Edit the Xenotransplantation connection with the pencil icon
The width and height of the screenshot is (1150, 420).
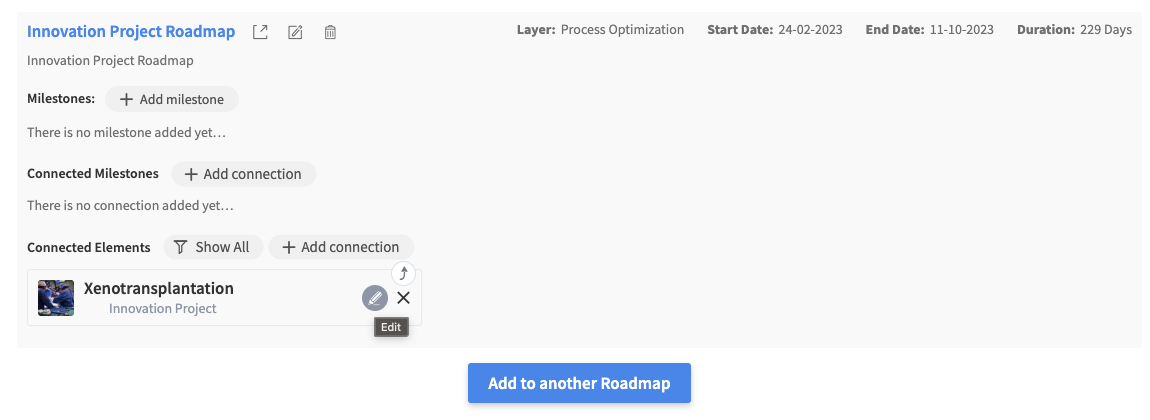coord(374,297)
